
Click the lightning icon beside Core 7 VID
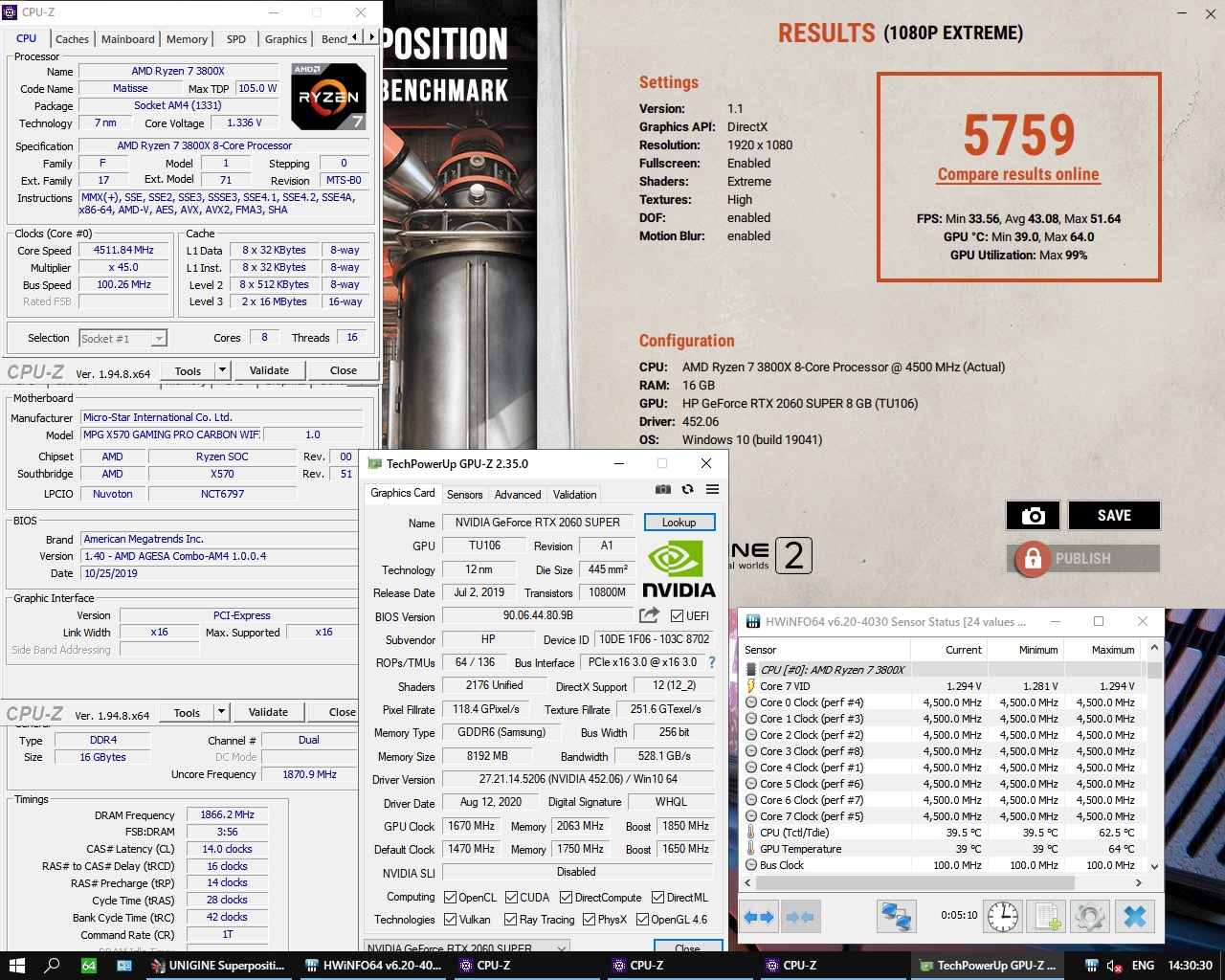pos(751,686)
